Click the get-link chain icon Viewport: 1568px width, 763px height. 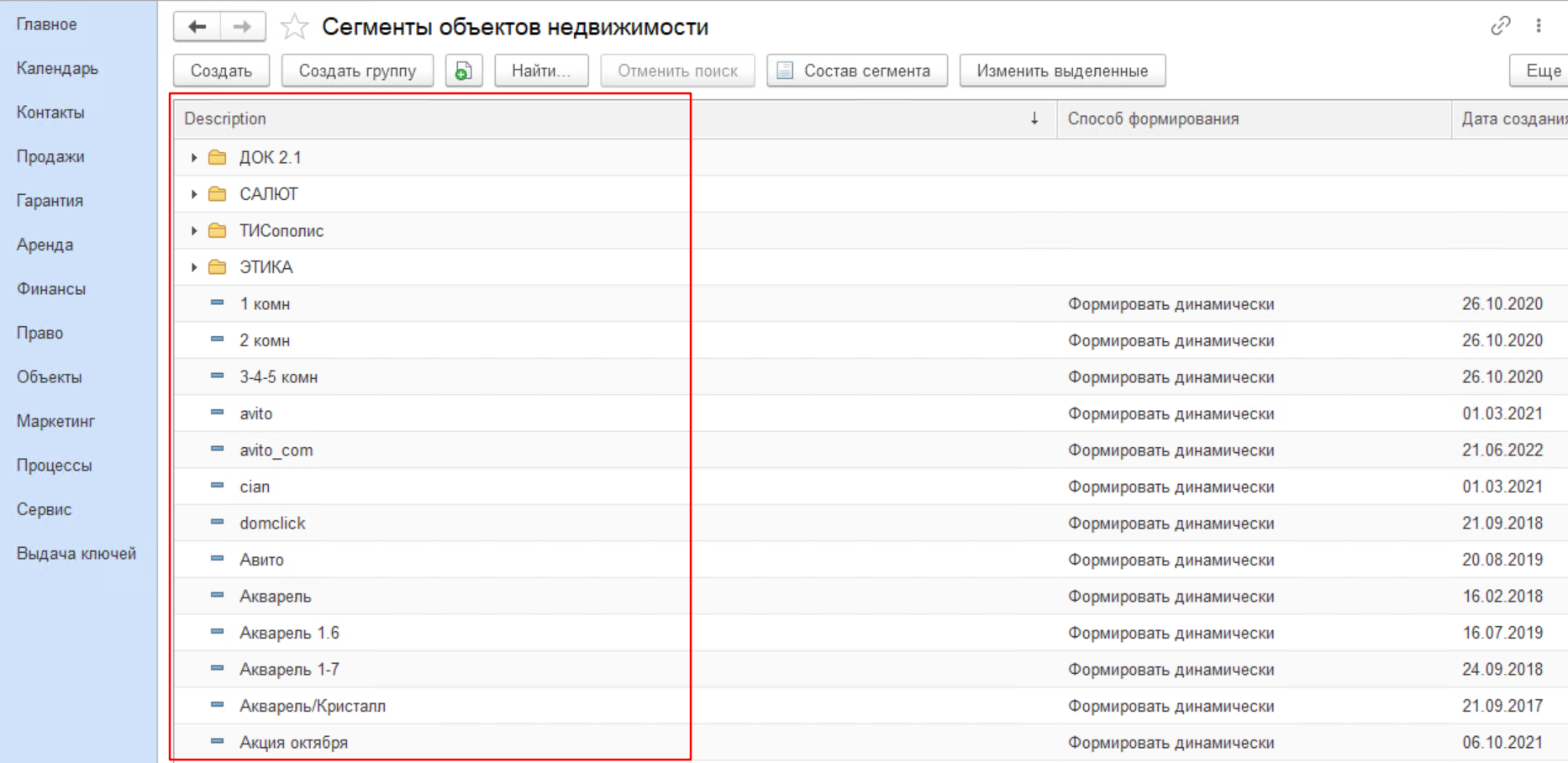(x=1500, y=26)
